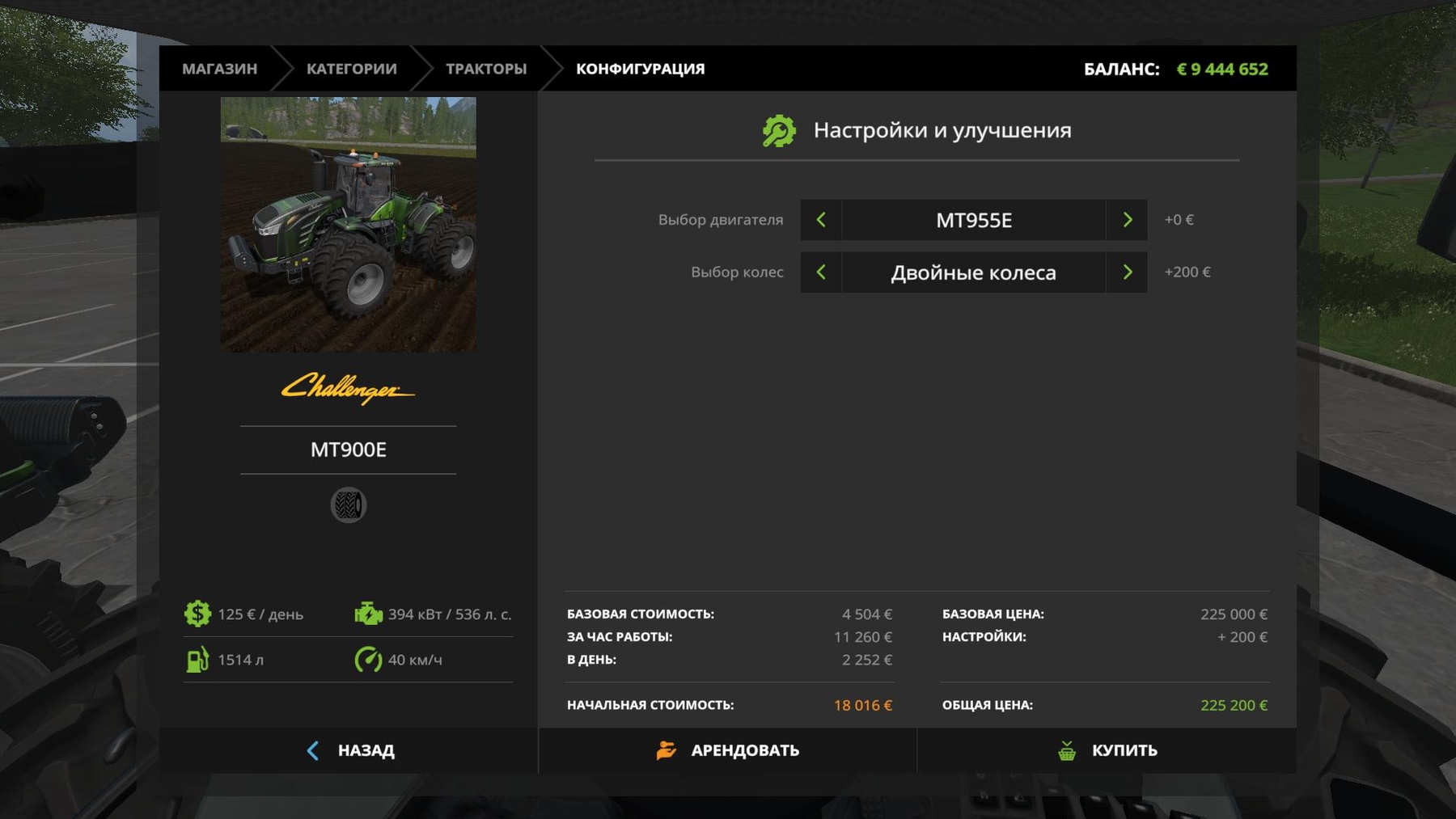Click the tire icon under MT900E
The height and width of the screenshot is (819, 1456).
[349, 505]
